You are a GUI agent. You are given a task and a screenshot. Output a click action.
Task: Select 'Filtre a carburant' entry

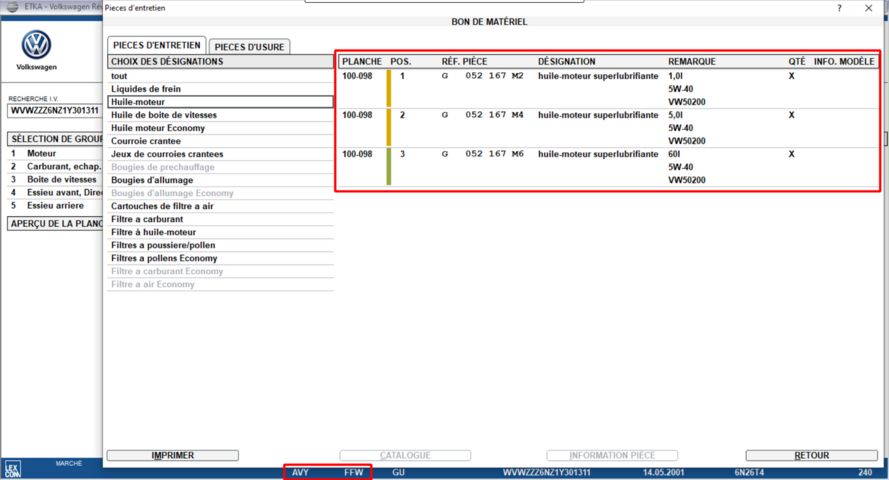(221, 219)
